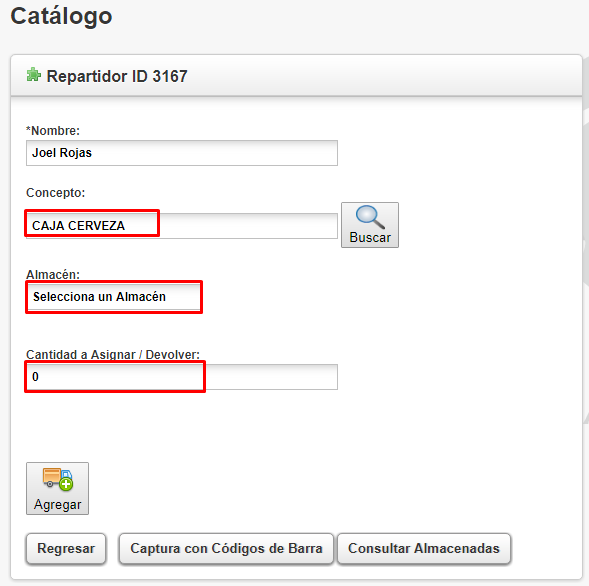Click the empty right part of the Cantidad field
This screenshot has height=586, width=589.
point(272,377)
